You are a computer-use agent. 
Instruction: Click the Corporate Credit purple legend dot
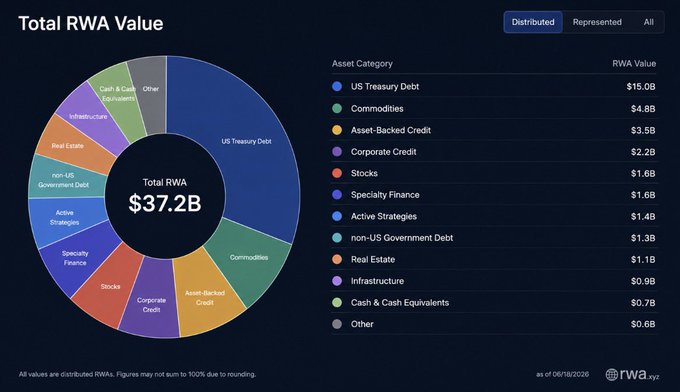coord(337,152)
